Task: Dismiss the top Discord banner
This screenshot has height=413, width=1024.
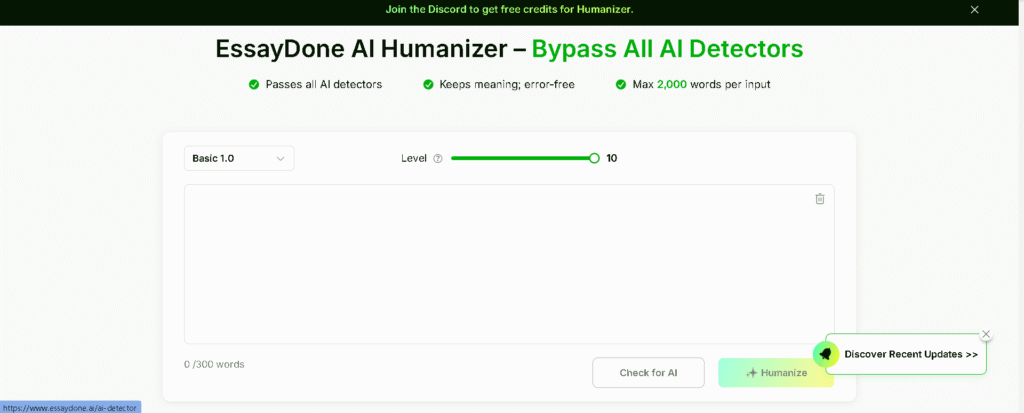Action: (x=975, y=10)
